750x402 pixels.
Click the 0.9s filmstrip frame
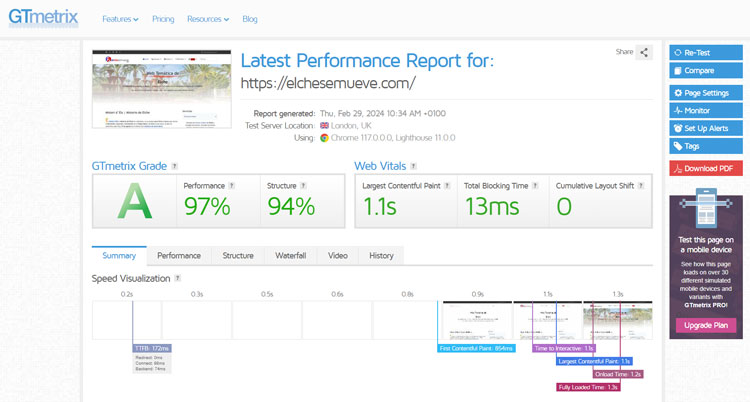click(477, 320)
